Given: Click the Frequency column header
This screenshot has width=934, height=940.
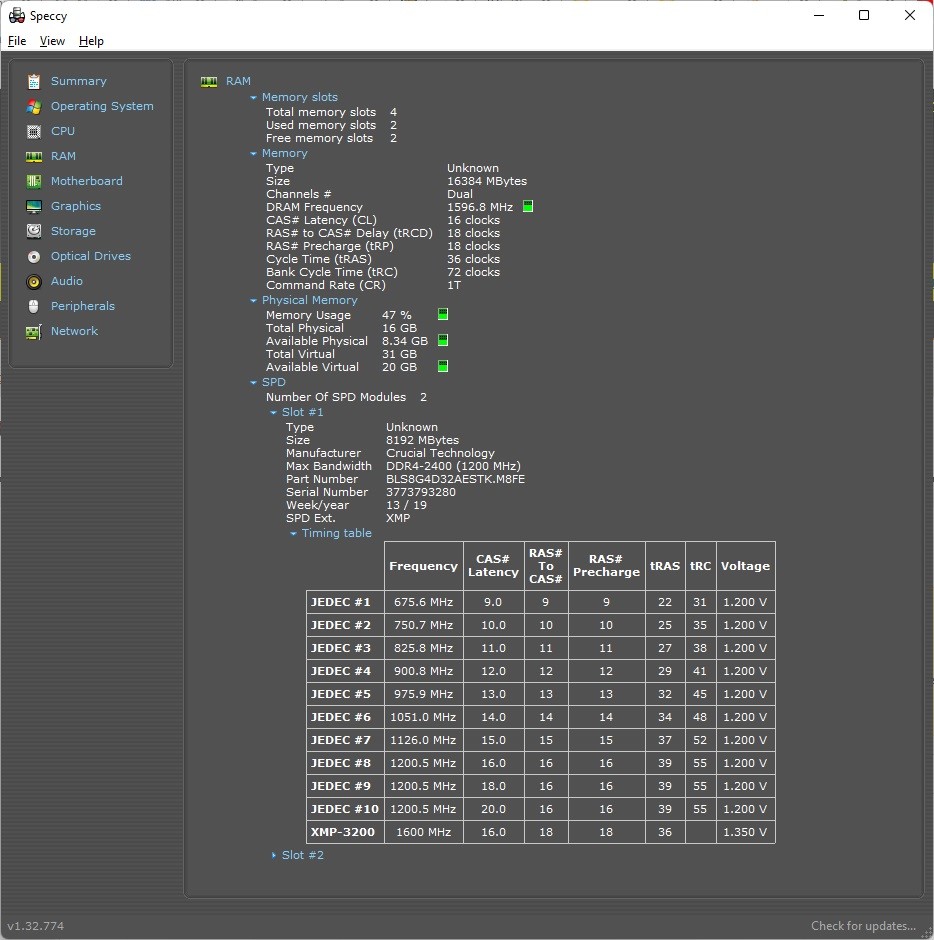Looking at the screenshot, I should coord(423,566).
